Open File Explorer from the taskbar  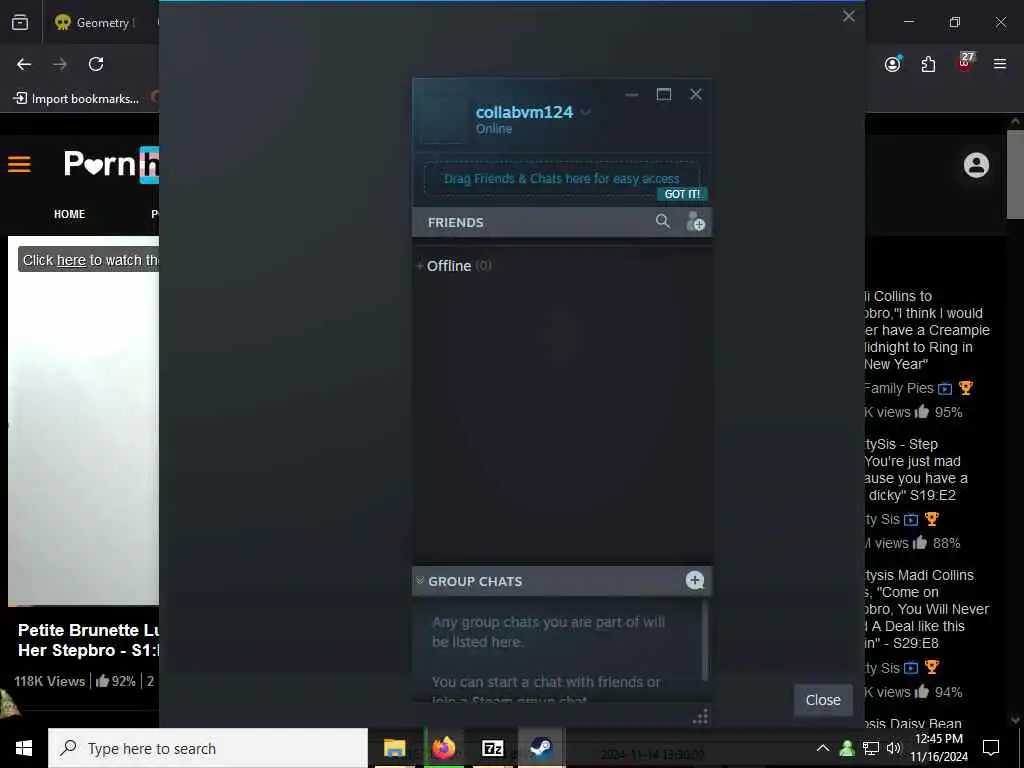pos(394,748)
